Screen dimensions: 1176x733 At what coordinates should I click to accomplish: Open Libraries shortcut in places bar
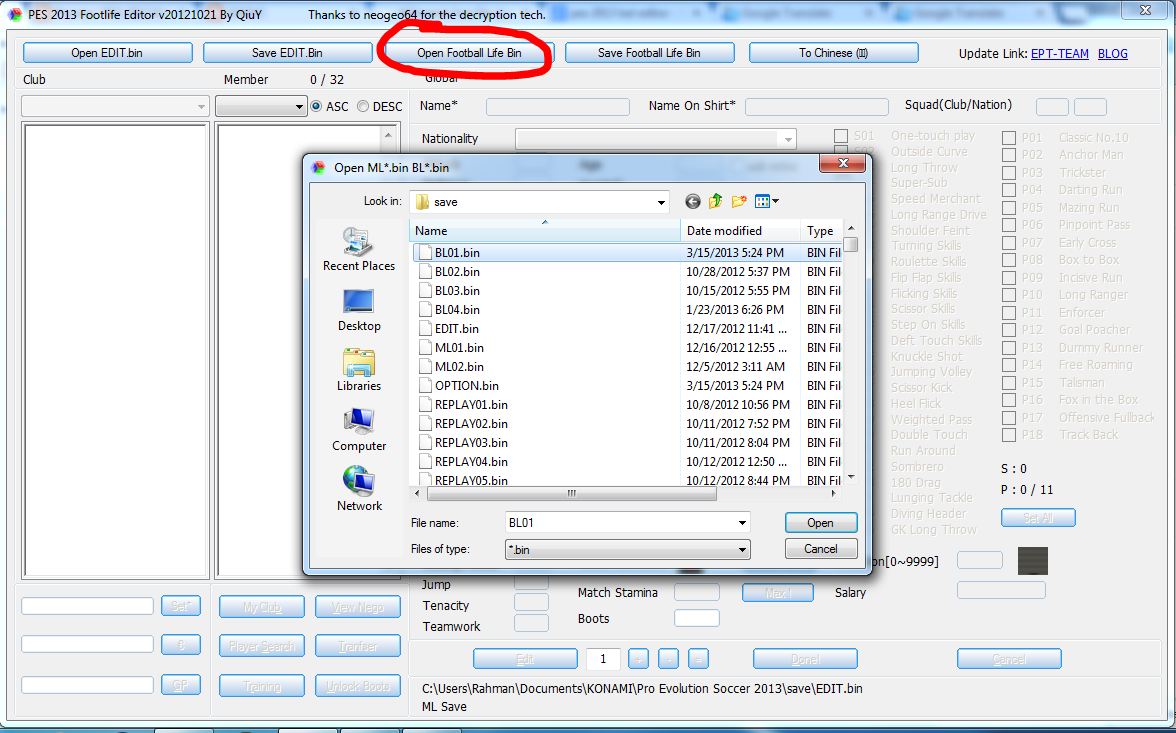click(358, 370)
